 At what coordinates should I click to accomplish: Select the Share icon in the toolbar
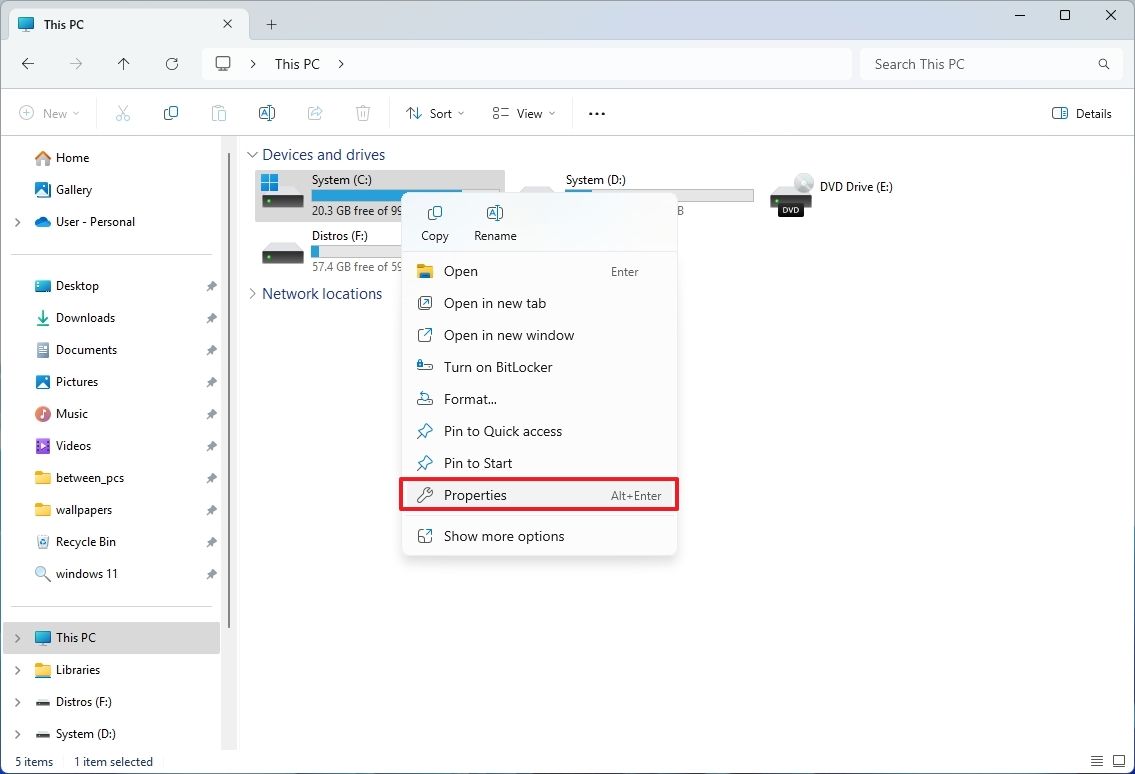pos(315,113)
